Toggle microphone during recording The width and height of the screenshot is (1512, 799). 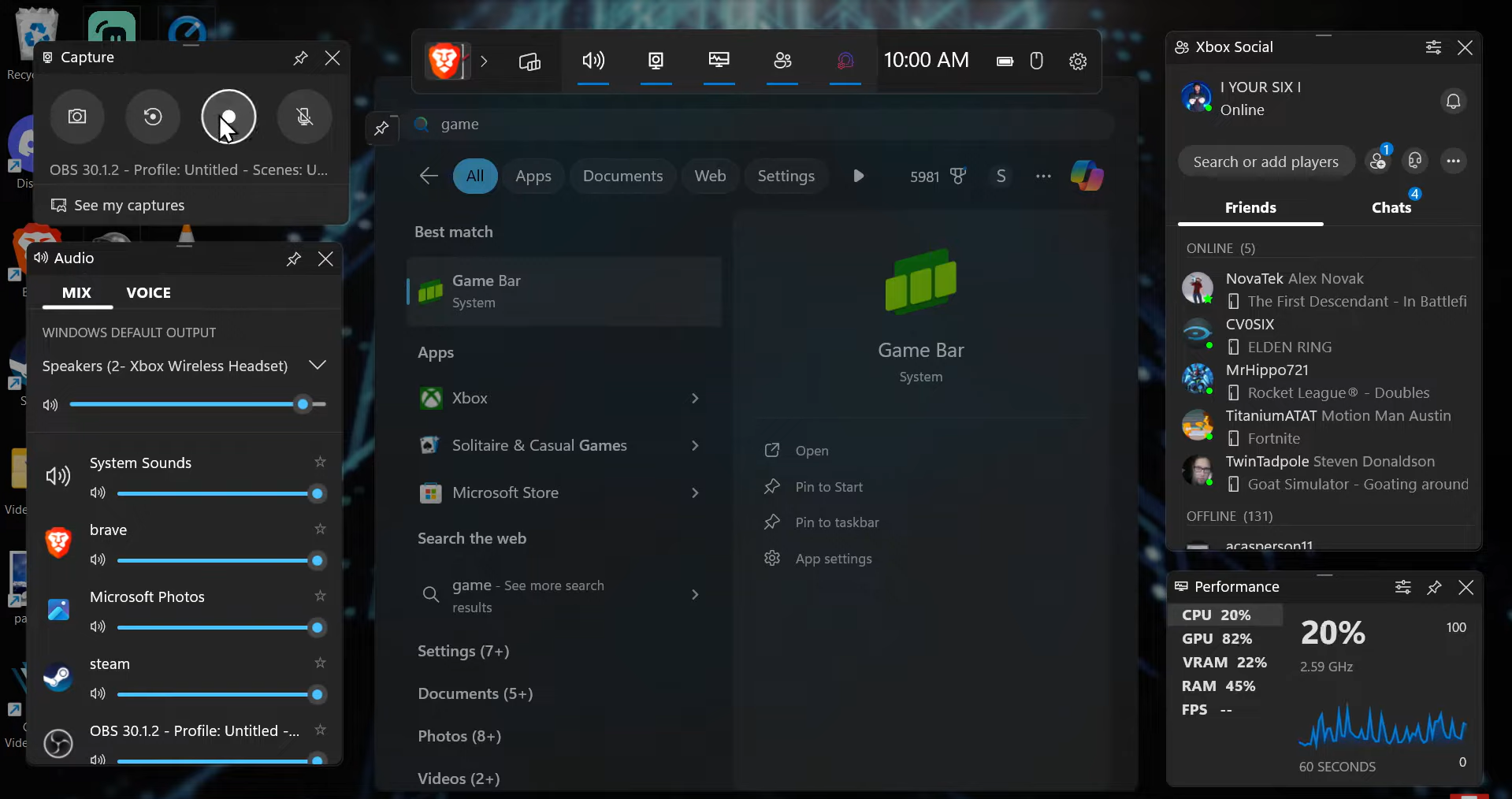pyautogui.click(x=304, y=117)
